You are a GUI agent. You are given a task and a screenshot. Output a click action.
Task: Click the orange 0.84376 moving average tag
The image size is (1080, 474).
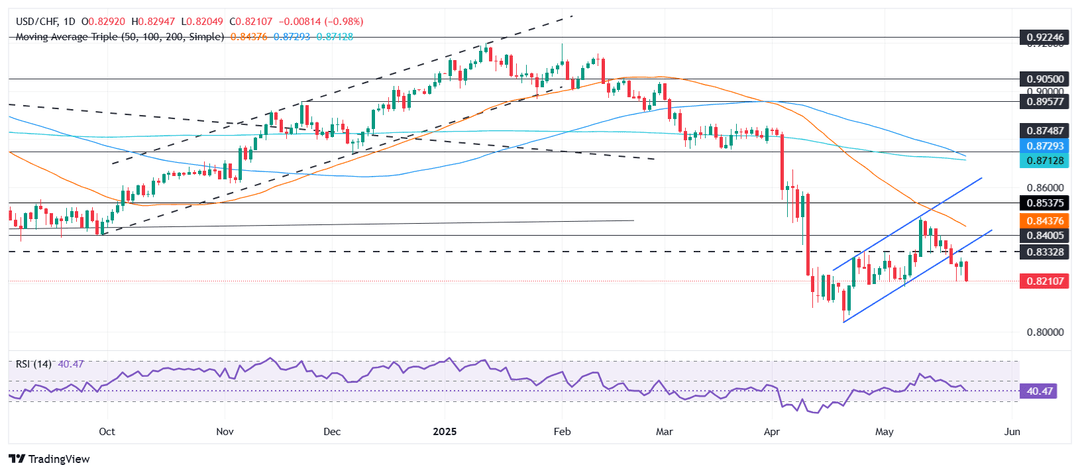click(x=1044, y=220)
